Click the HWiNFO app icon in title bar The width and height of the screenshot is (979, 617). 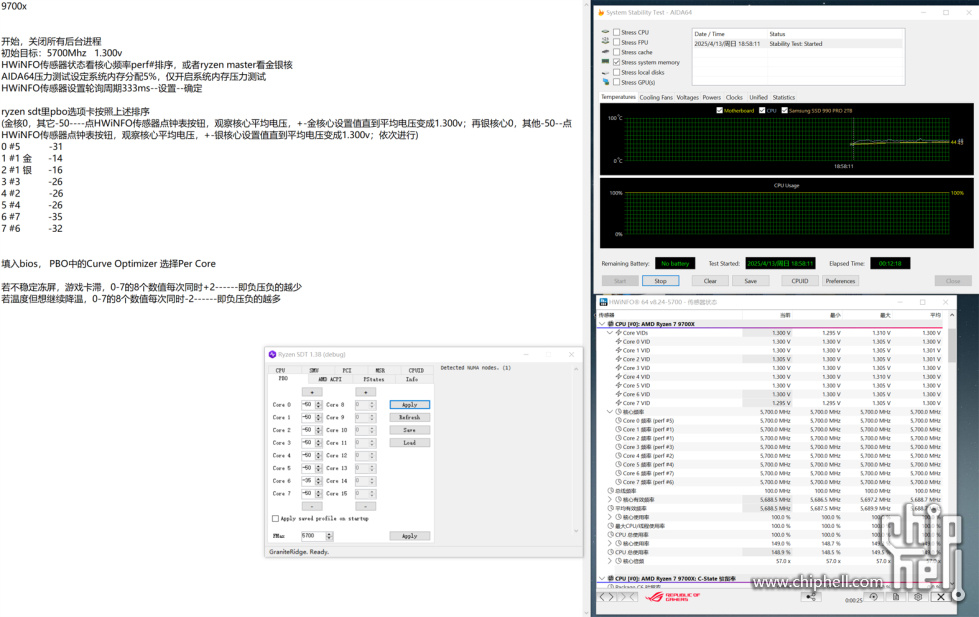click(603, 302)
